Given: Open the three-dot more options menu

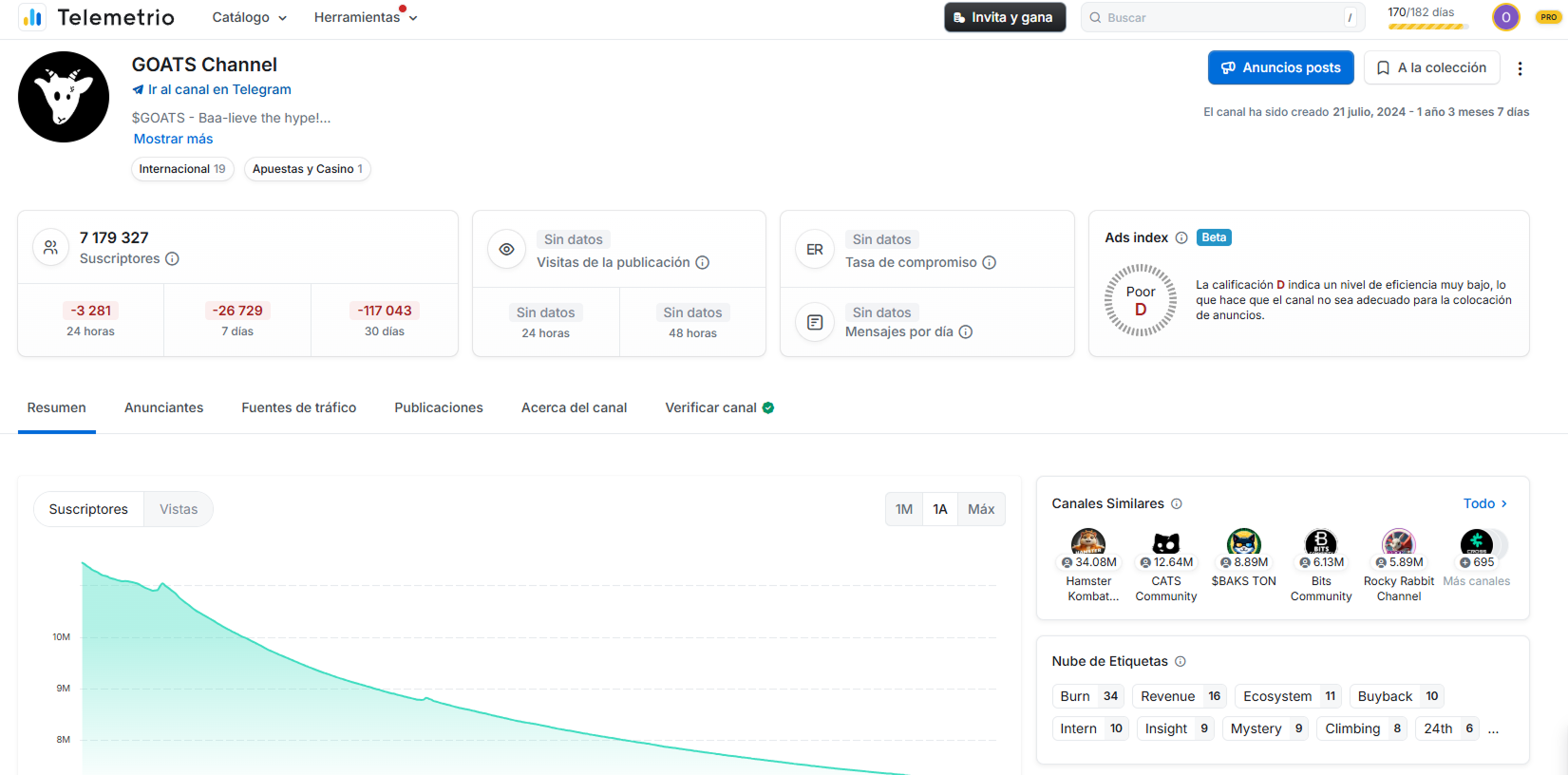Looking at the screenshot, I should [1520, 68].
